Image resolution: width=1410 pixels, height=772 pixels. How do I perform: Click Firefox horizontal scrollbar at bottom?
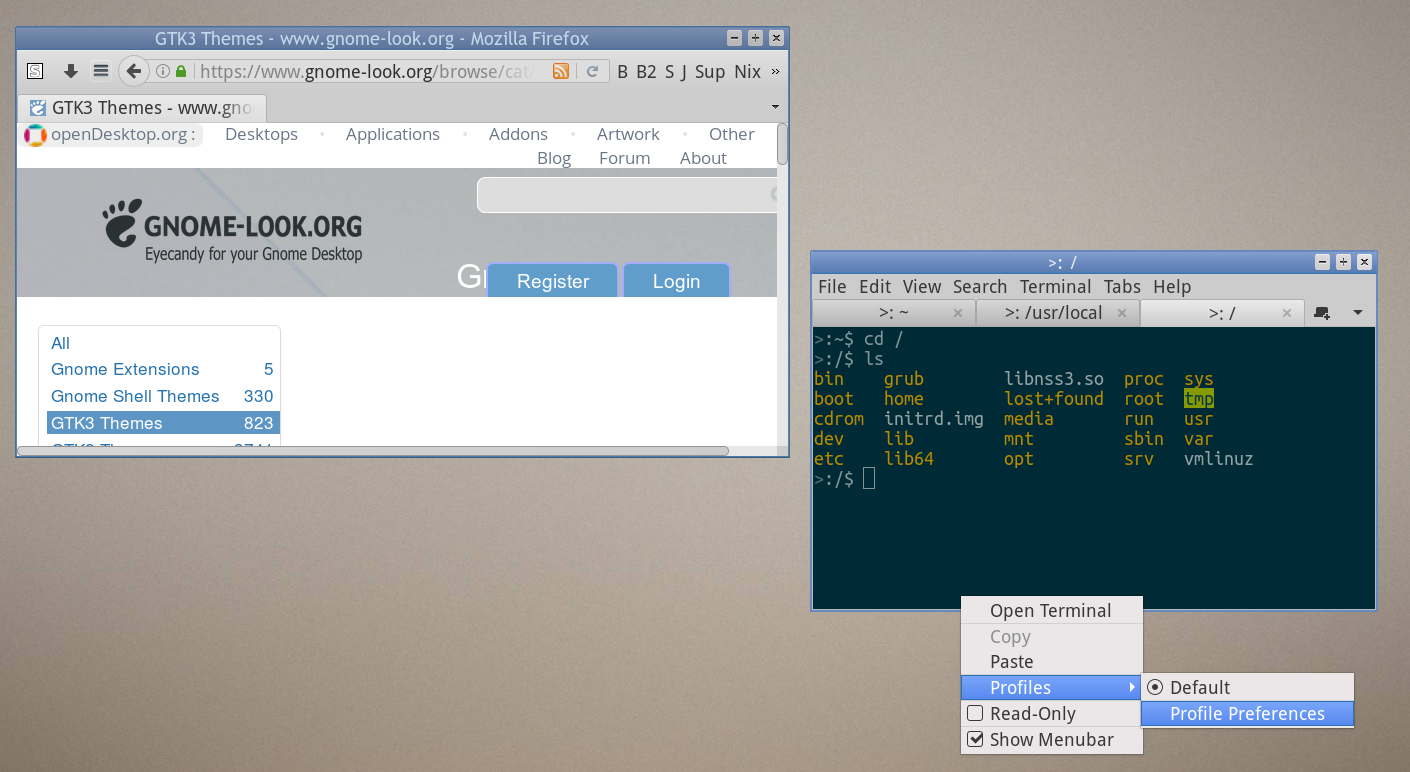(x=373, y=451)
